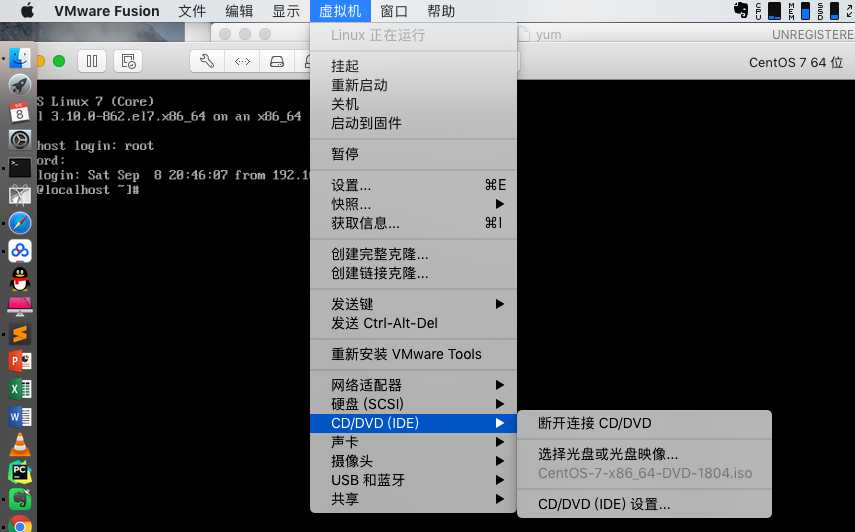Expand the 摄像头 submenu
Screen dimensions: 855x532
pyautogui.click(x=413, y=461)
